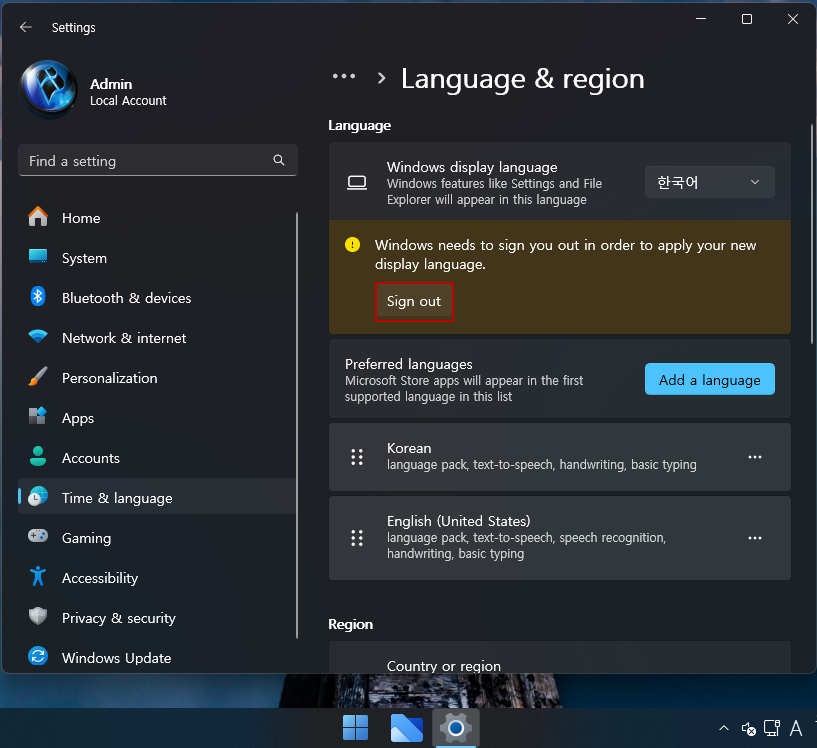This screenshot has width=817, height=748.
Task: Click the muted volume icon in system tray
Action: [x=748, y=729]
